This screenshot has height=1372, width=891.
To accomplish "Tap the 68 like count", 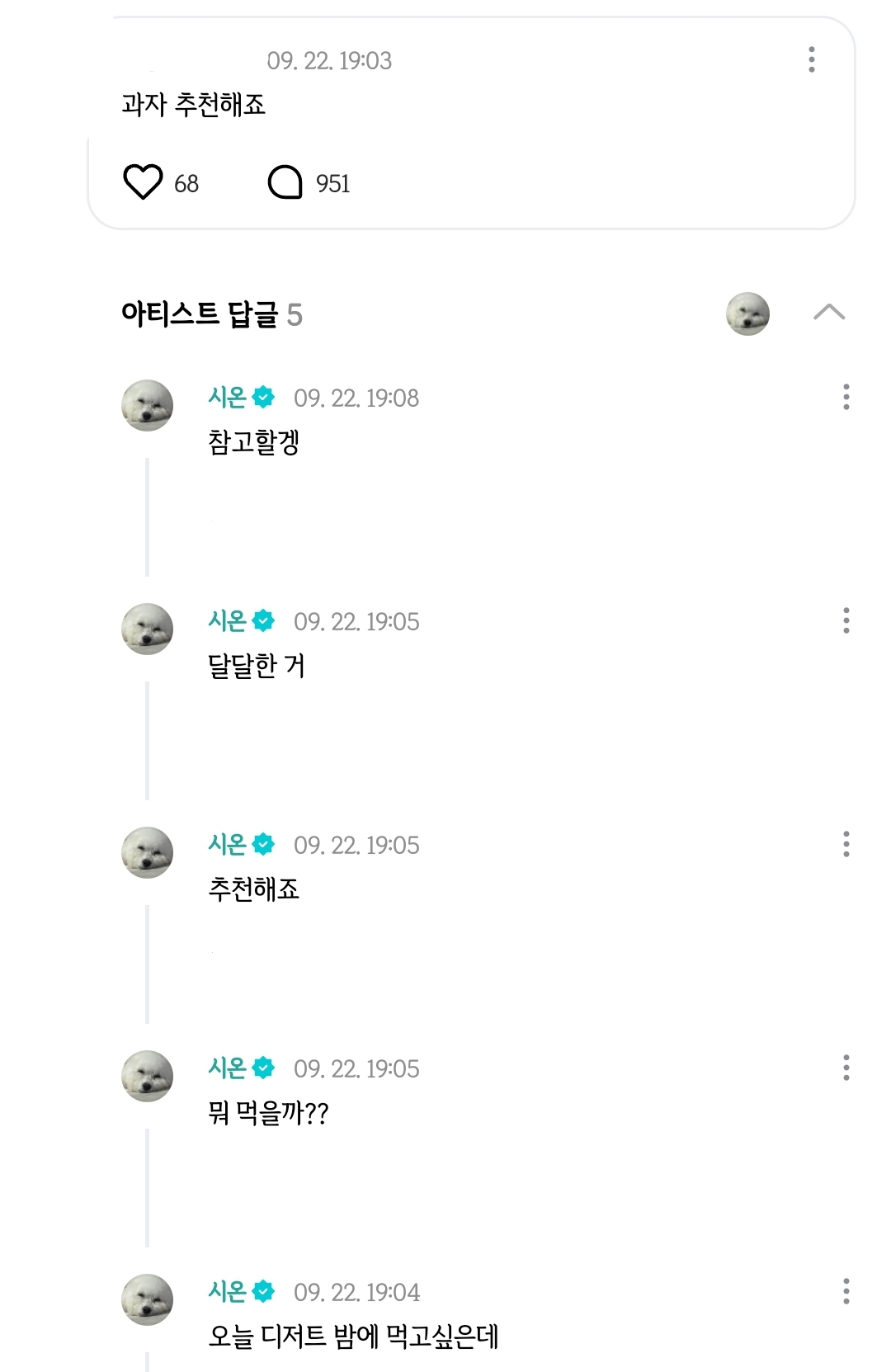I will [186, 183].
